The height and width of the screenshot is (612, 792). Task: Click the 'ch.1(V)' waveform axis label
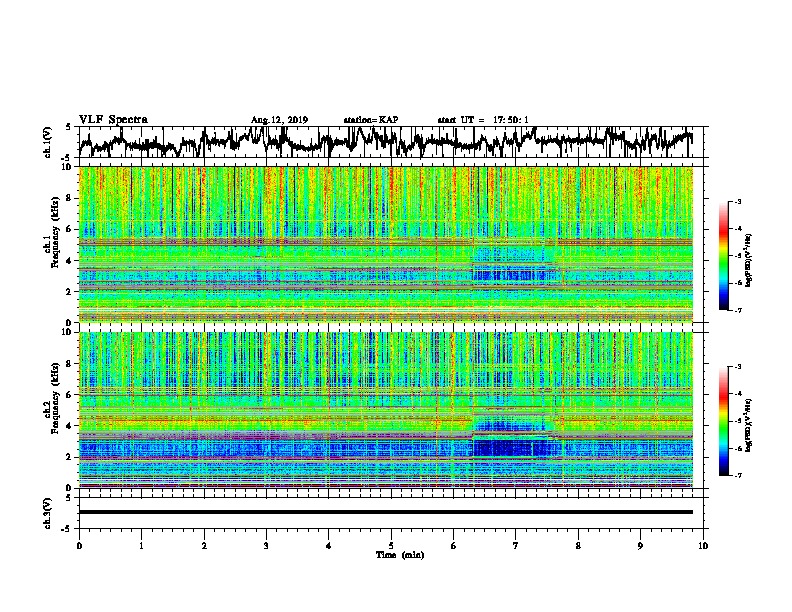[48, 142]
